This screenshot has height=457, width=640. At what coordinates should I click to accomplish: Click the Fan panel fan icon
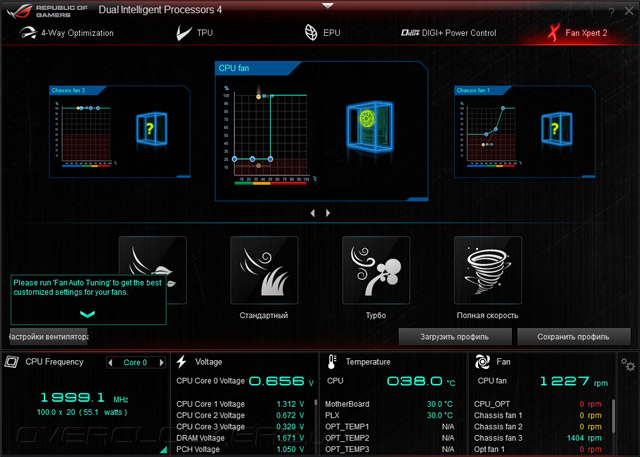pyautogui.click(x=482, y=362)
